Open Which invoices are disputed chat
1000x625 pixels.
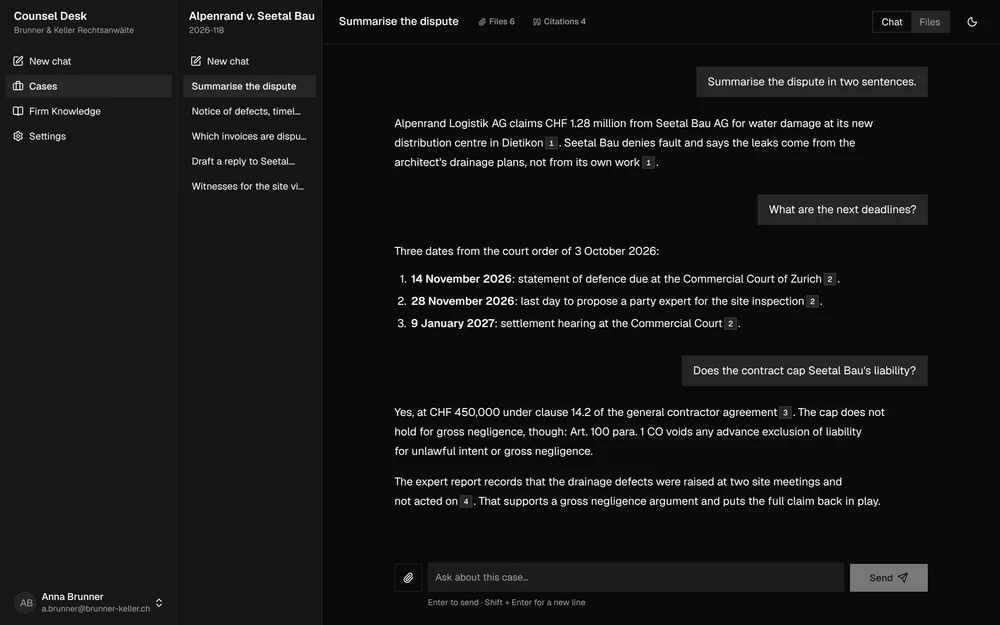(249, 136)
